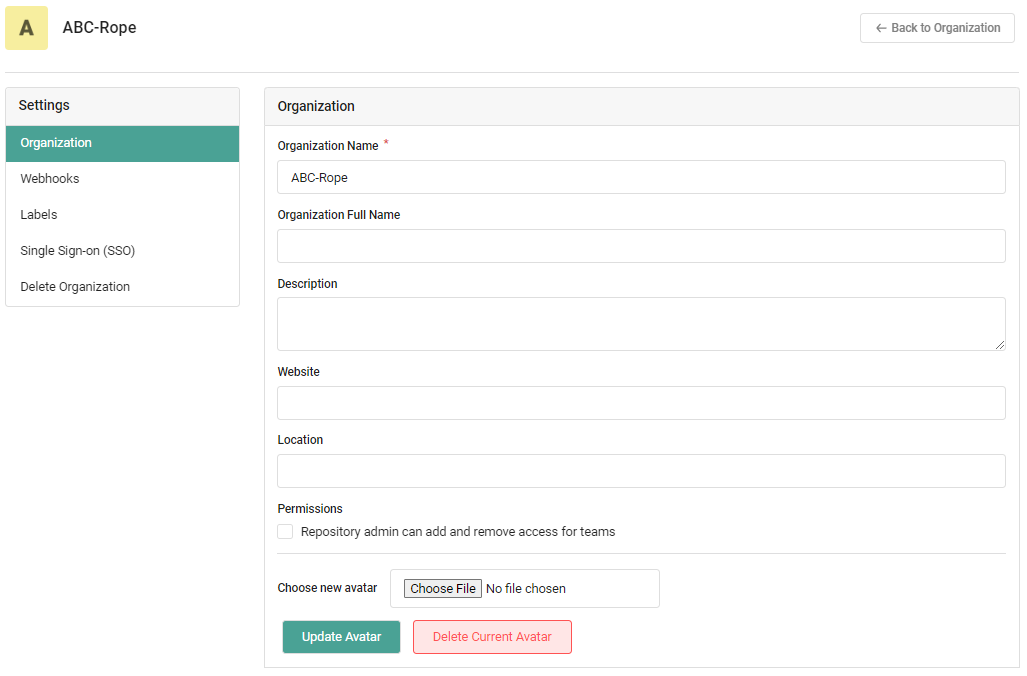Image resolution: width=1027 pixels, height=676 pixels.
Task: Click the 'No file chosen' text
Action: pyautogui.click(x=526, y=589)
